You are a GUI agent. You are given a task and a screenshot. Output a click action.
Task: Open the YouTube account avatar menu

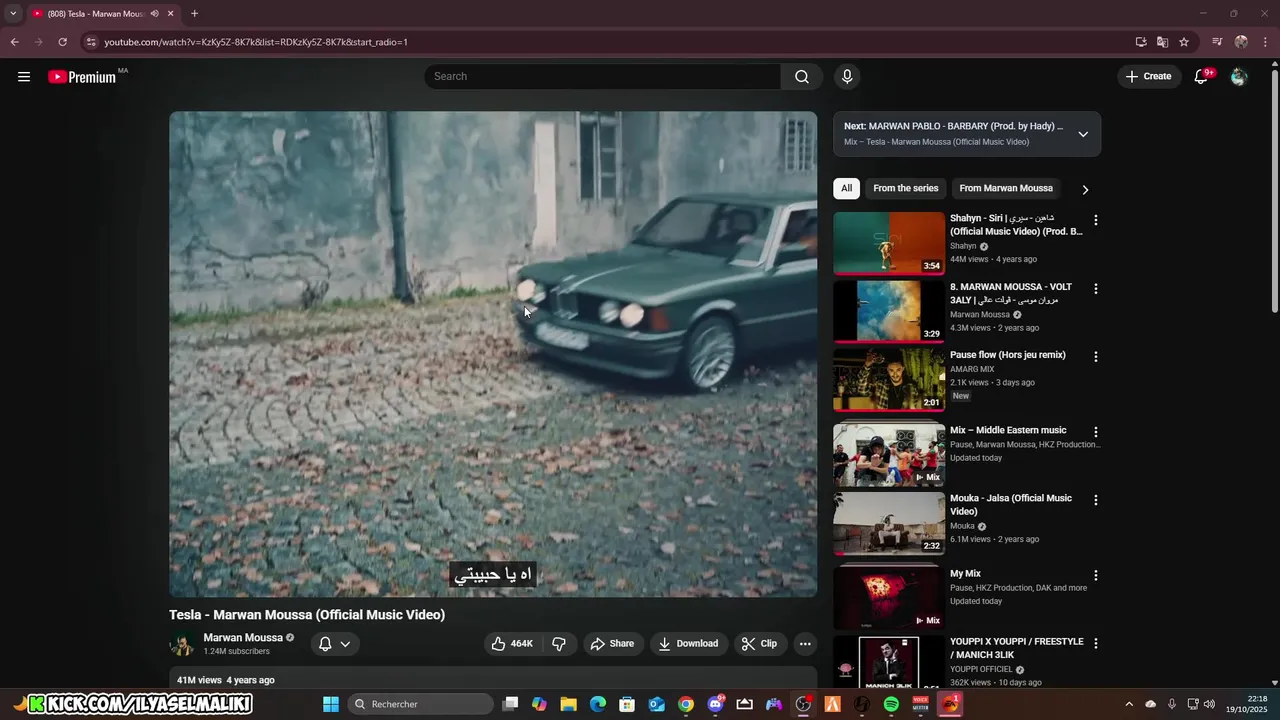click(x=1239, y=76)
